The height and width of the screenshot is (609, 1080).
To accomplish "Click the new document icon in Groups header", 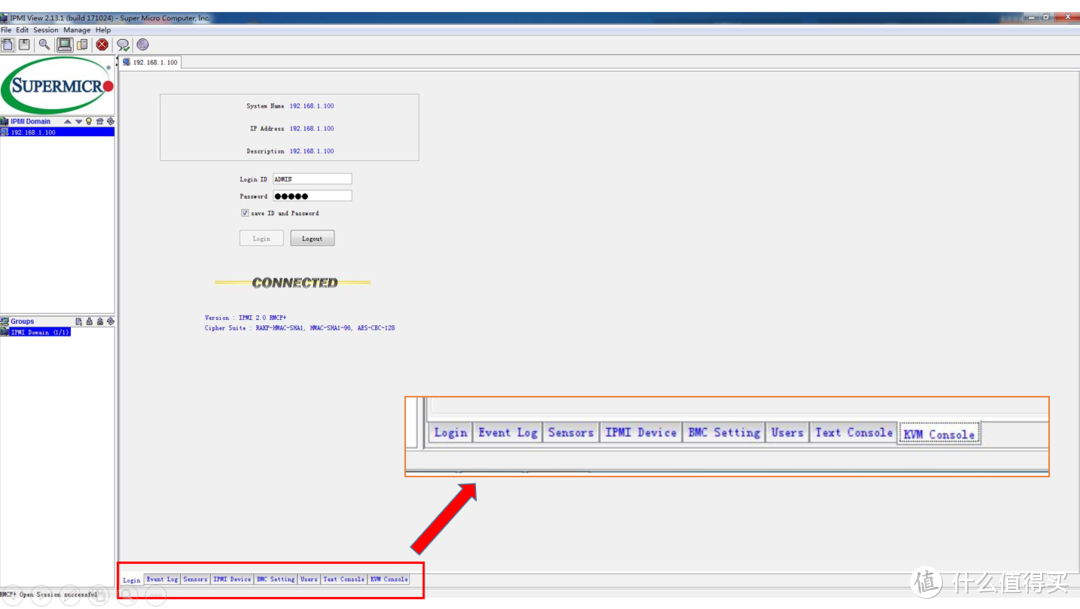I will pos(79,321).
